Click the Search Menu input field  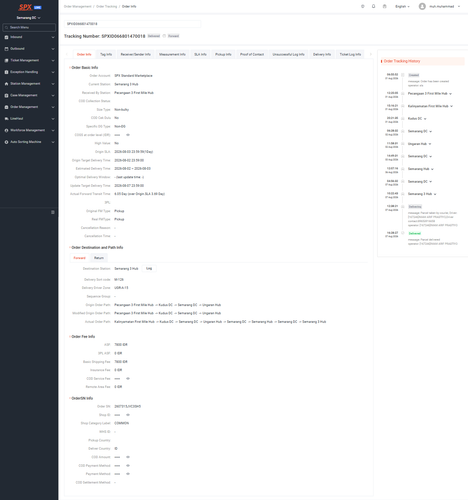(x=29, y=28)
